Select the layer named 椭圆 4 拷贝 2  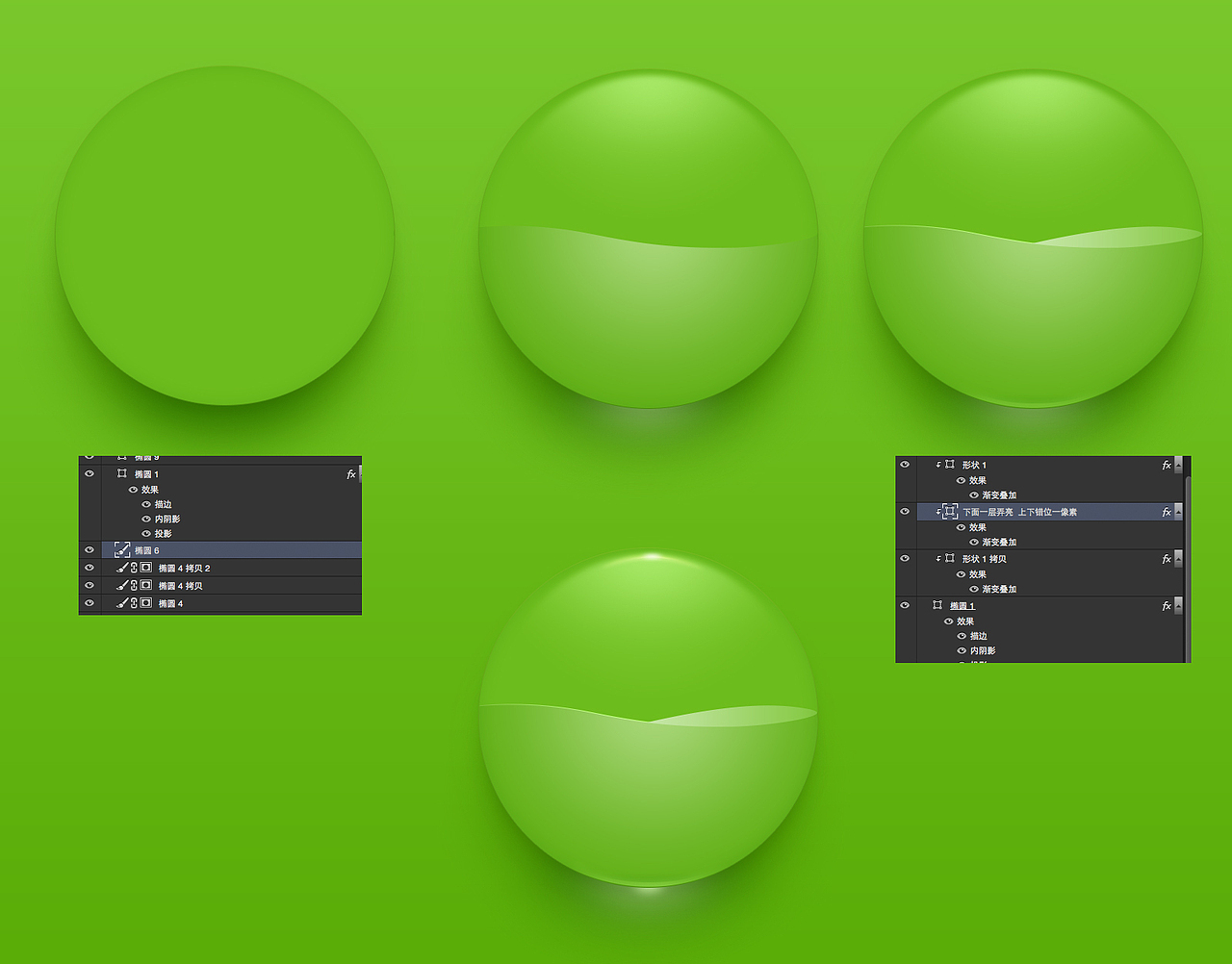coord(184,569)
